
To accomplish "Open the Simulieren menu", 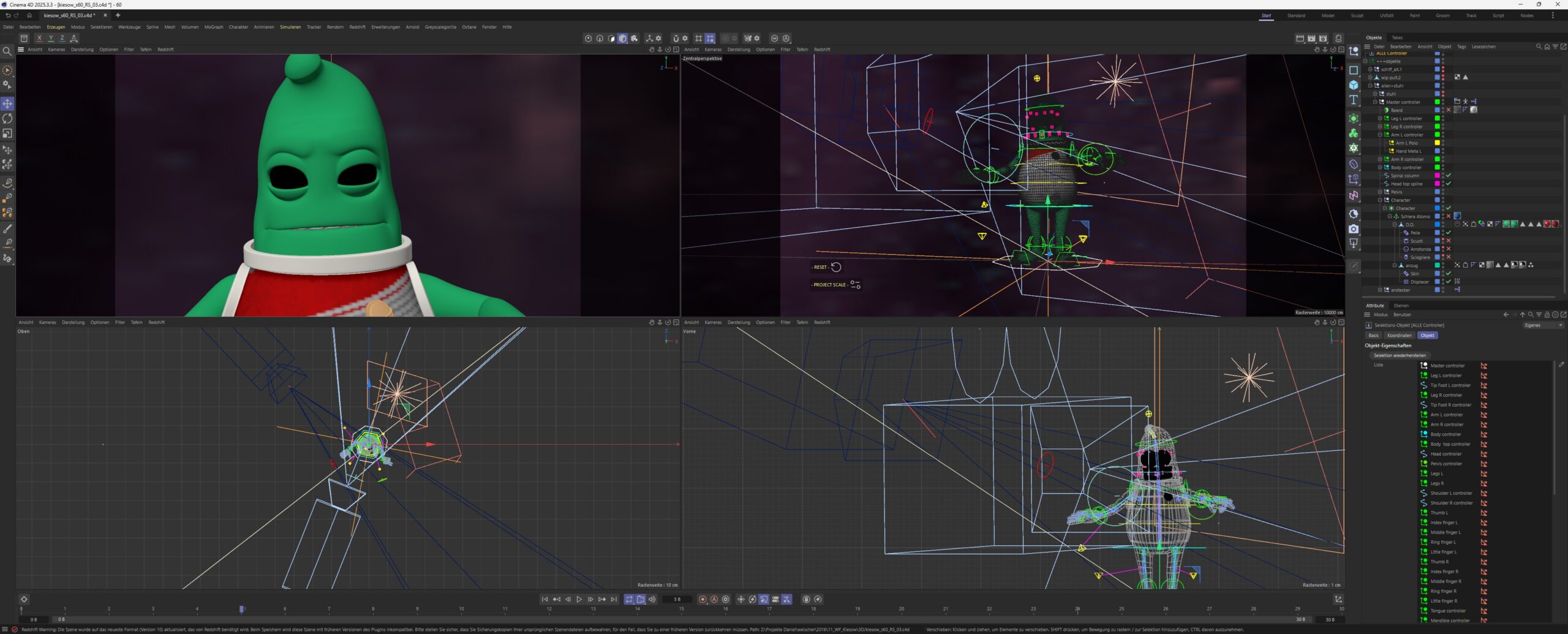I will pos(290,27).
